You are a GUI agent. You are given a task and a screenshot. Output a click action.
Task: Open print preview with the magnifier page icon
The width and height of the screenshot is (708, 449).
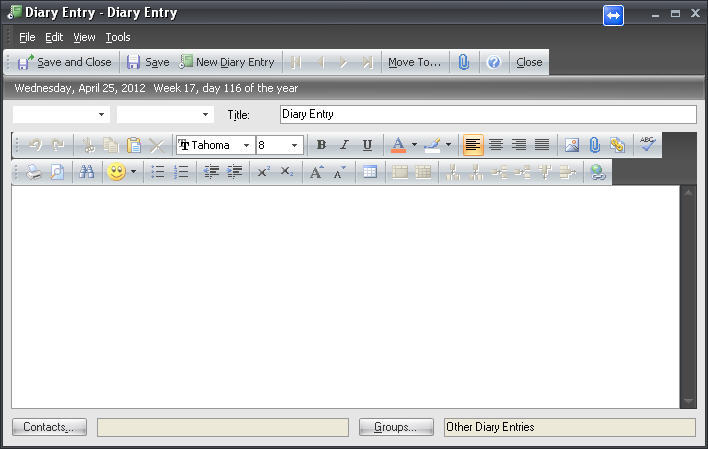(57, 172)
